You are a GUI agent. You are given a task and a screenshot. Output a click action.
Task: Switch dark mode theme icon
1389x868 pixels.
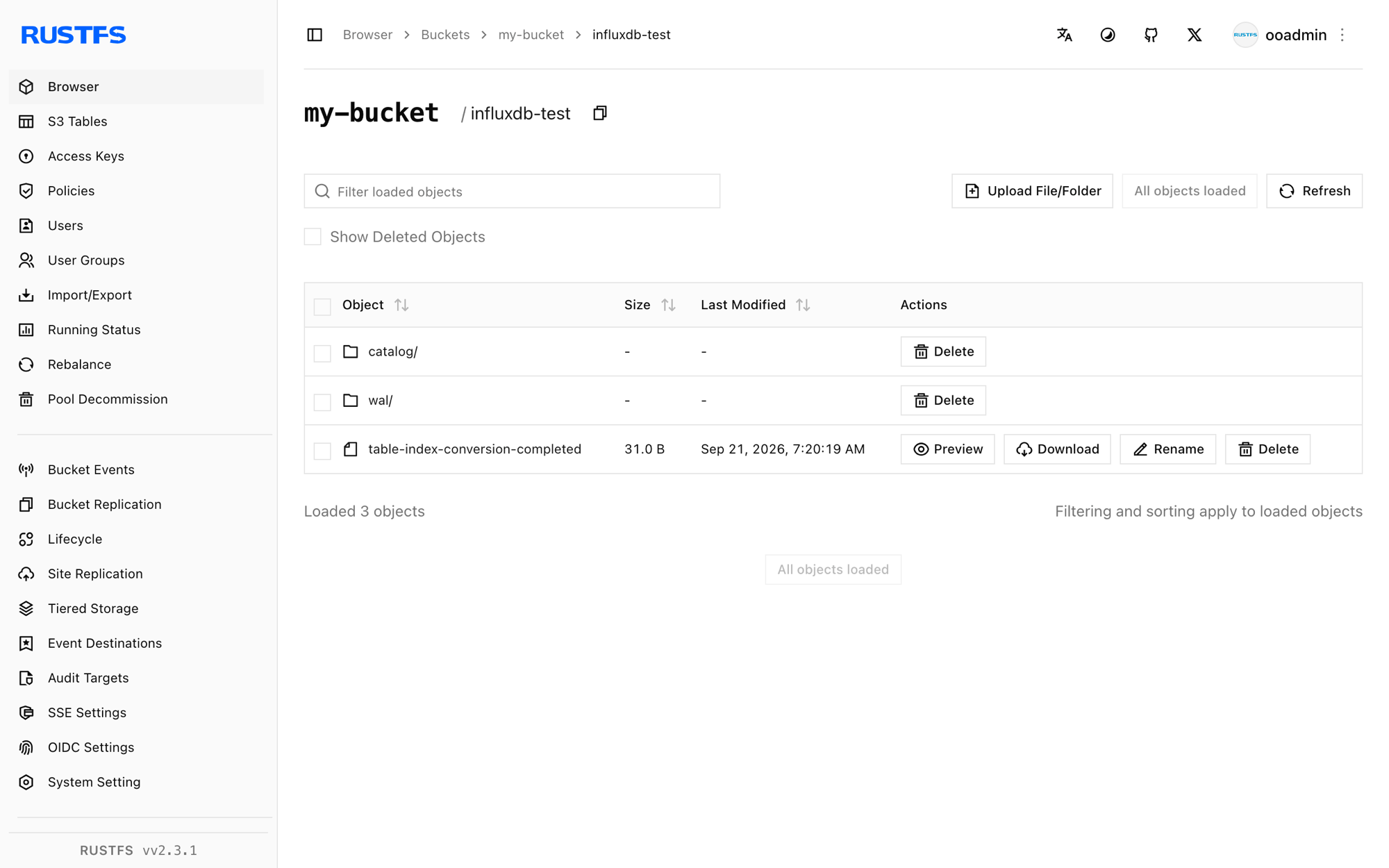[1108, 35]
